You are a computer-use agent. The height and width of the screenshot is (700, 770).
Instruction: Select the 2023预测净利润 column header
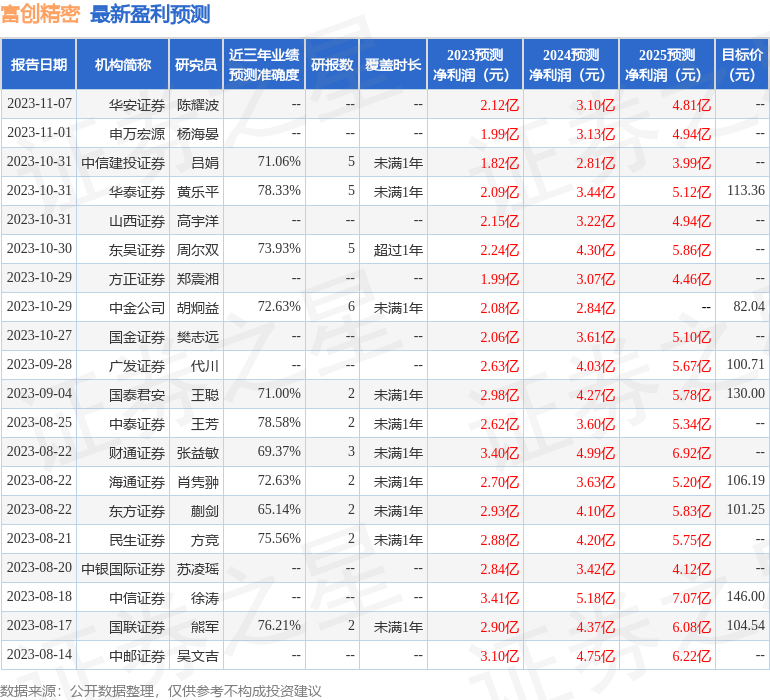[475, 64]
